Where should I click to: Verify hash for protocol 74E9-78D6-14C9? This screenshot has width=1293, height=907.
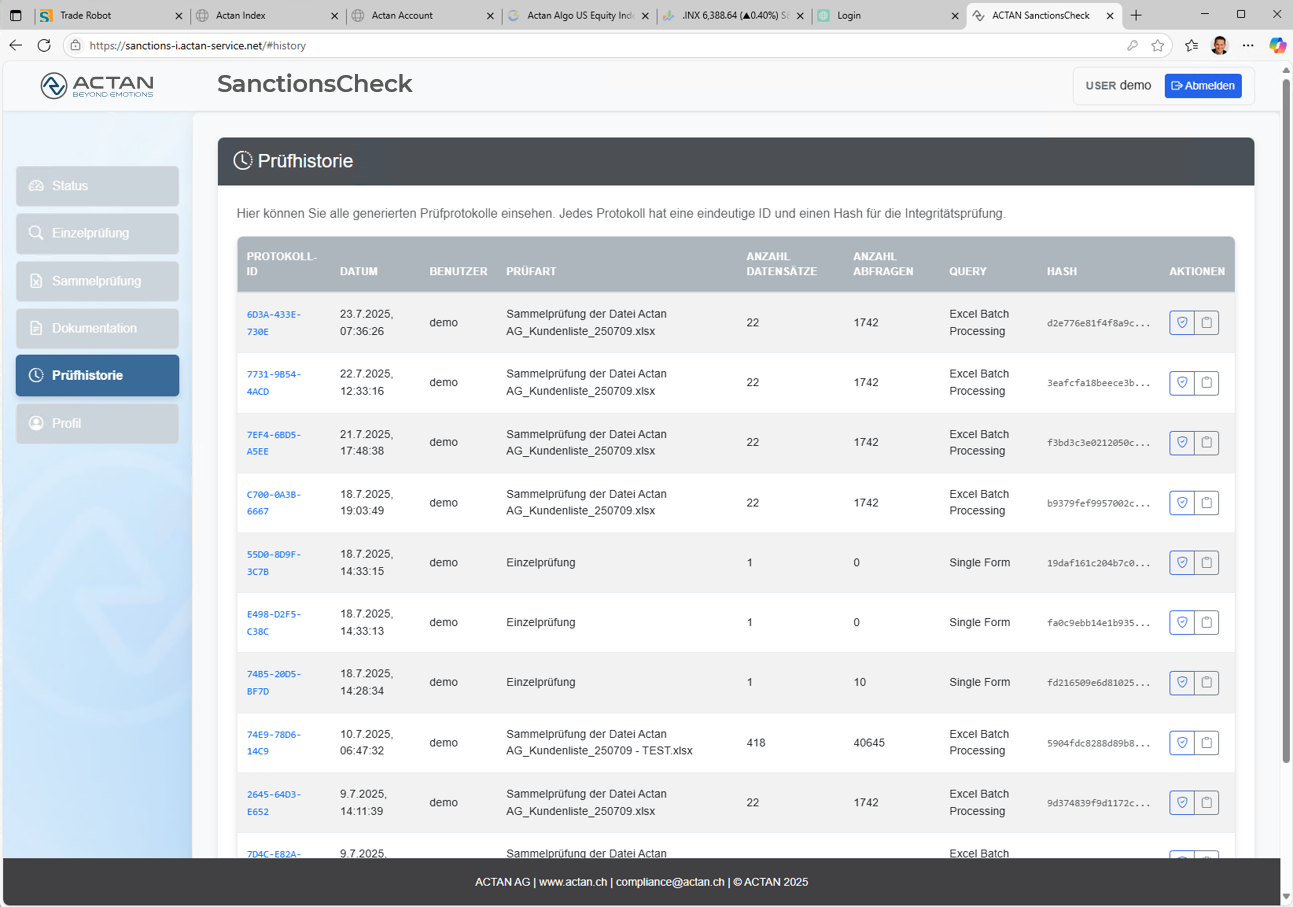pyautogui.click(x=1182, y=743)
